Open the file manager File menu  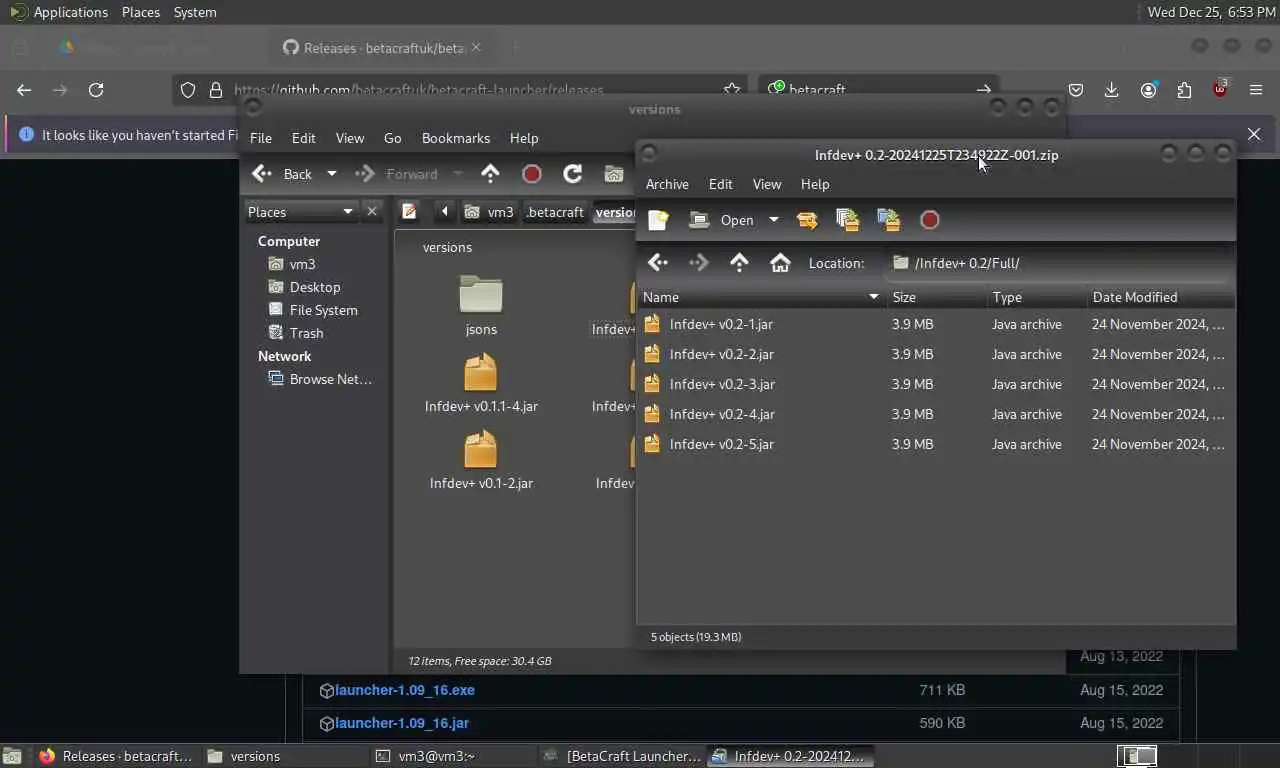pos(261,138)
